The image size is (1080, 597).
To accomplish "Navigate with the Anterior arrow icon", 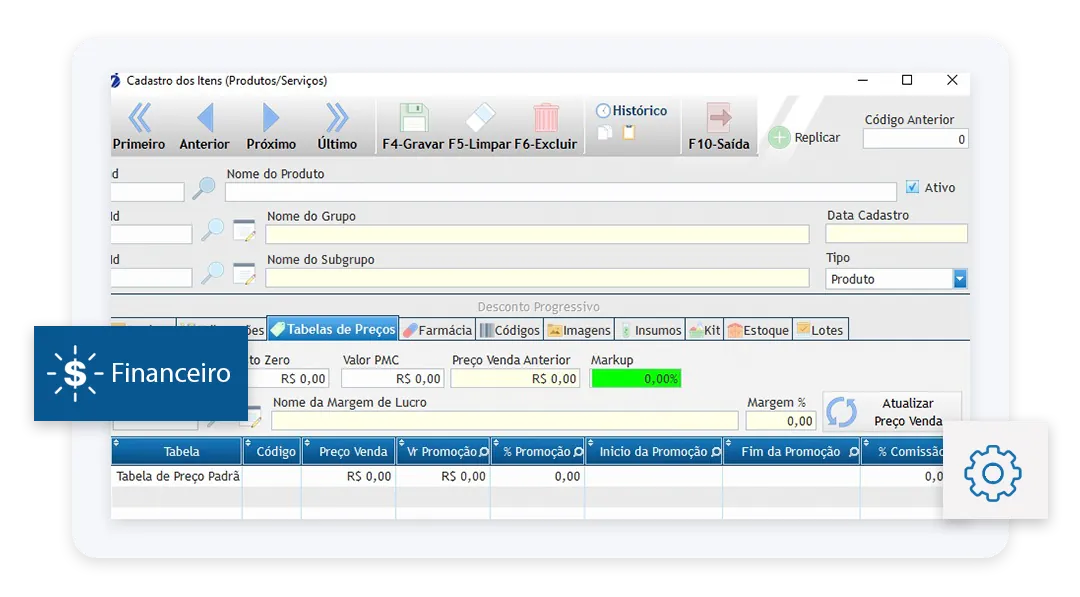I will click(205, 118).
